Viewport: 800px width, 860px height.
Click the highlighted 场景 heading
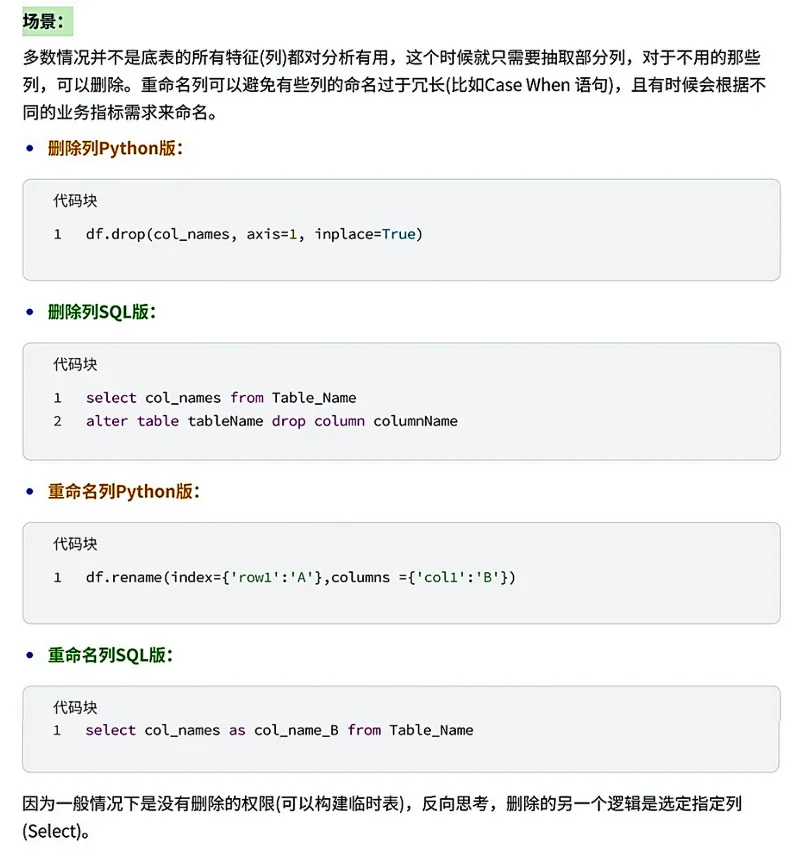pyautogui.click(x=47, y=21)
